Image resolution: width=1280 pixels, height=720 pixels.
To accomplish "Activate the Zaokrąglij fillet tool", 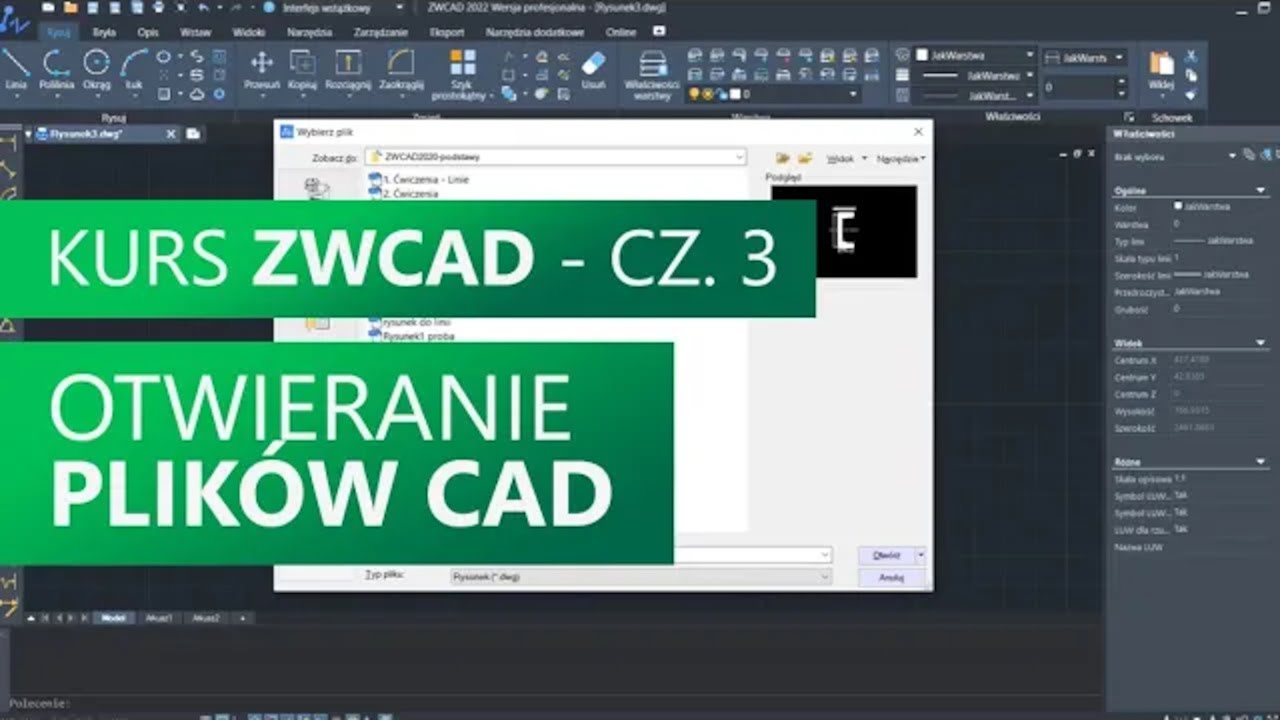I will 402,70.
